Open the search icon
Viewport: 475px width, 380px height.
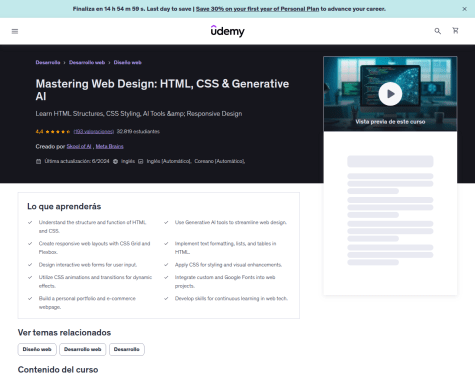pyautogui.click(x=438, y=31)
